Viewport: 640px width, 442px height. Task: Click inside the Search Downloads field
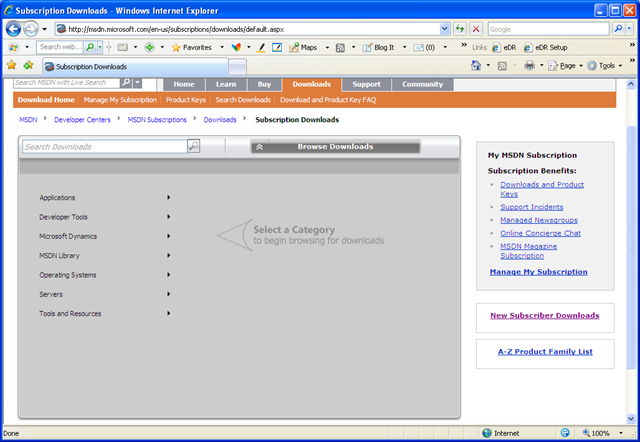click(104, 147)
